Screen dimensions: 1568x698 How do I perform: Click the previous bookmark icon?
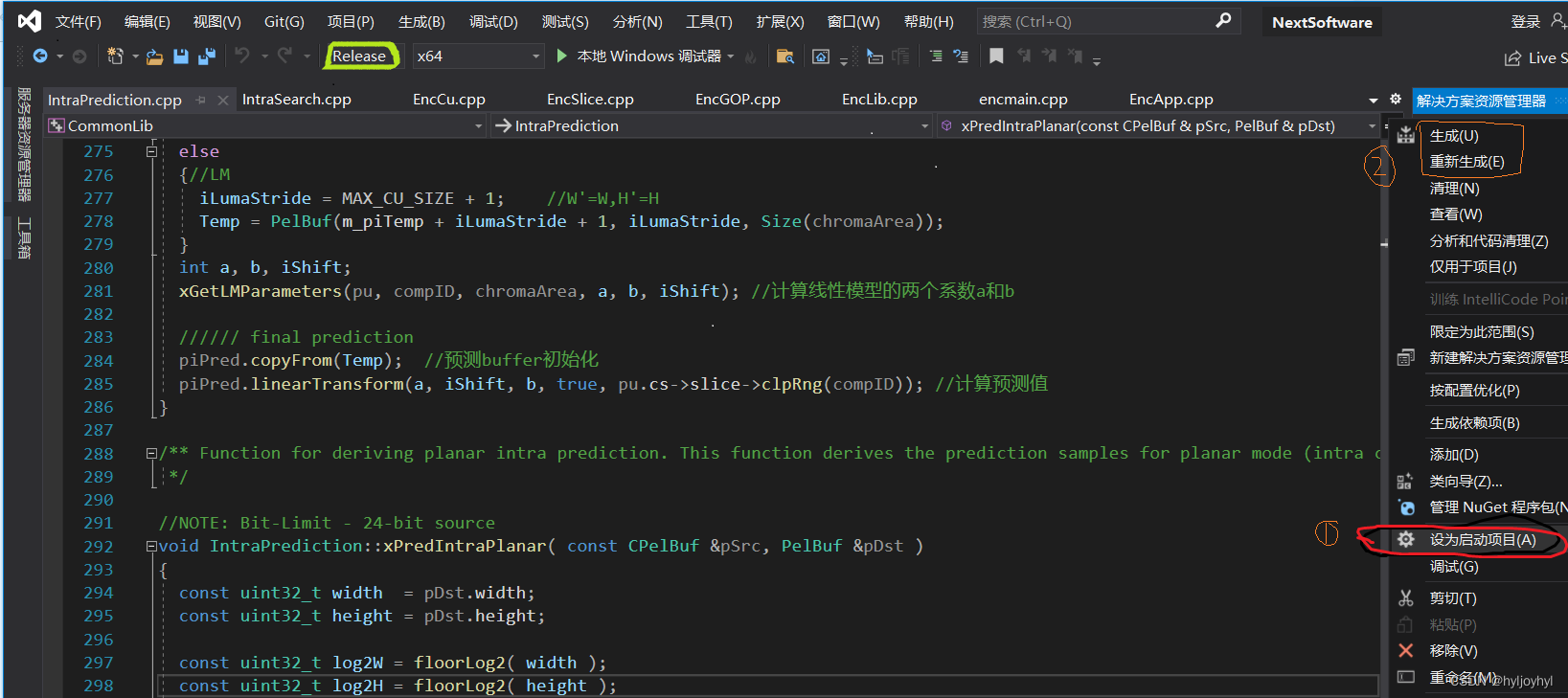pos(1024,56)
